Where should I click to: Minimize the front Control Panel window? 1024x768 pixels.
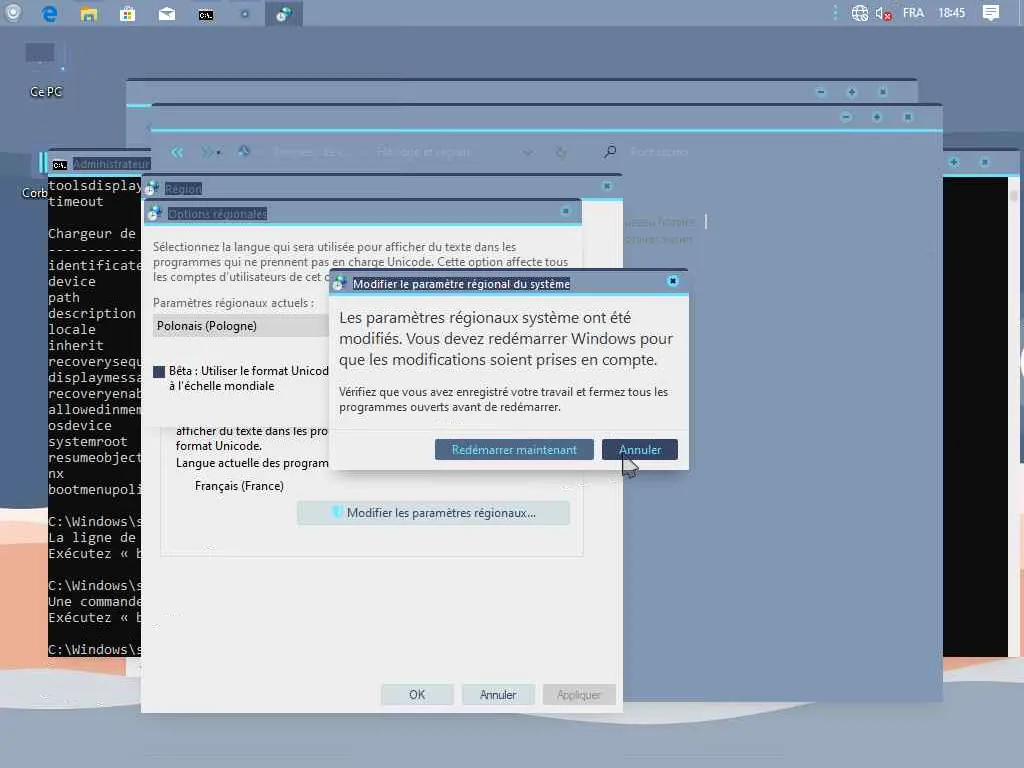coord(846,117)
